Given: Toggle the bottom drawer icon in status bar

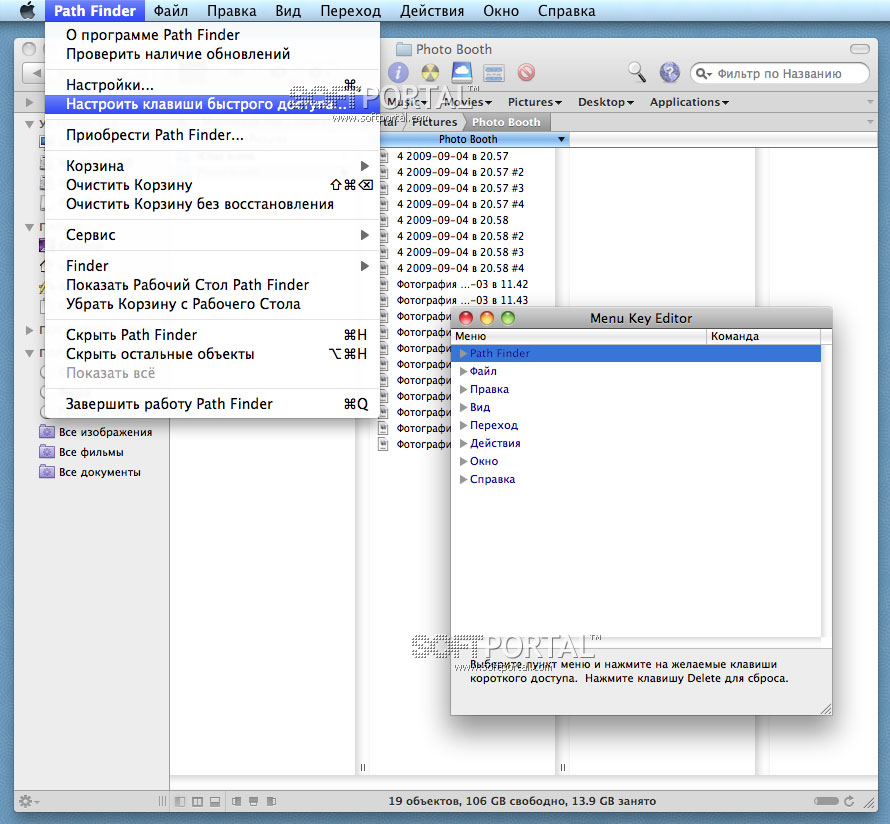Looking at the screenshot, I should click(254, 801).
